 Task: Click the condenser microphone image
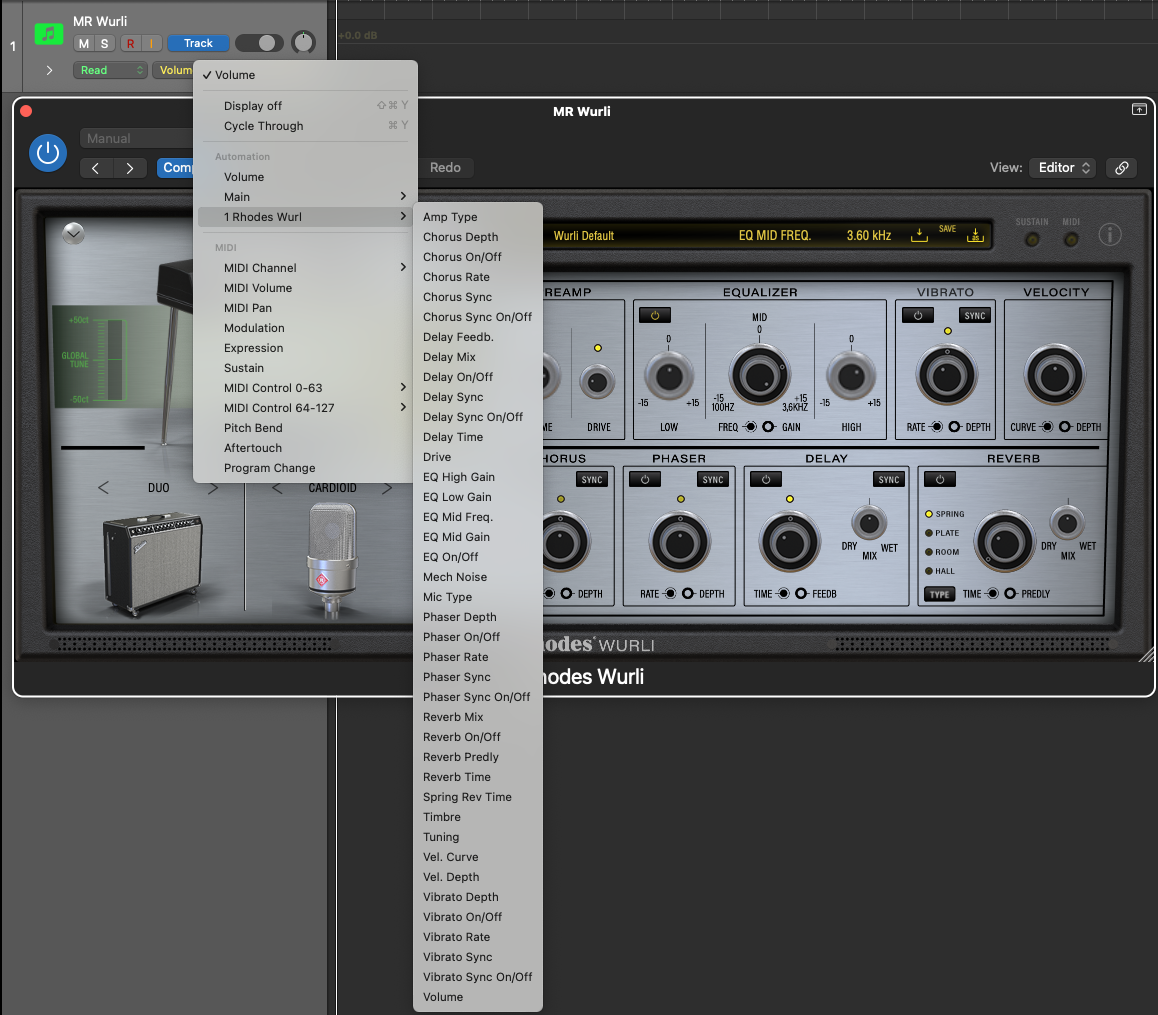click(x=332, y=560)
